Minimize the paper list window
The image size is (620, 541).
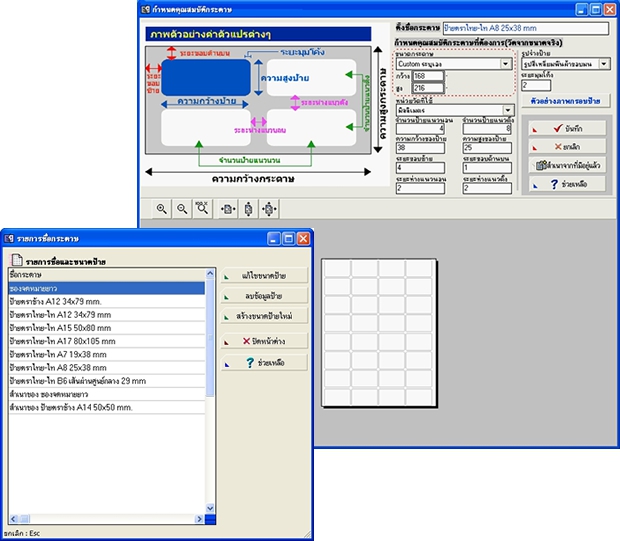274,238
